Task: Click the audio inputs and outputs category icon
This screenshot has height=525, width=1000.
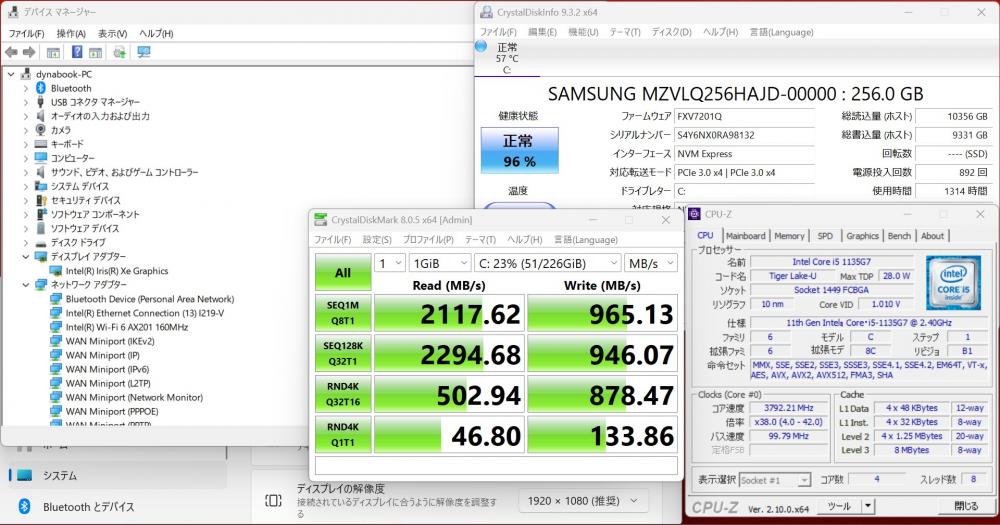Action: 41,115
